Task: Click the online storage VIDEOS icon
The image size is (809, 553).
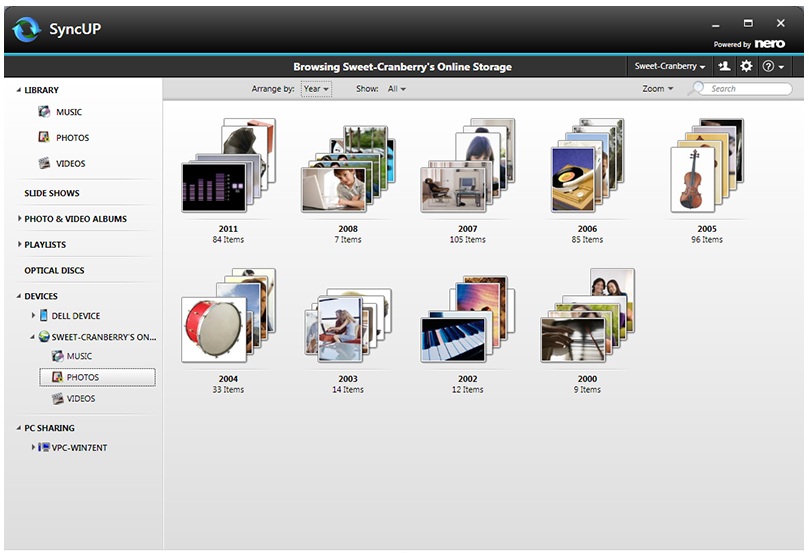Action: tap(58, 398)
